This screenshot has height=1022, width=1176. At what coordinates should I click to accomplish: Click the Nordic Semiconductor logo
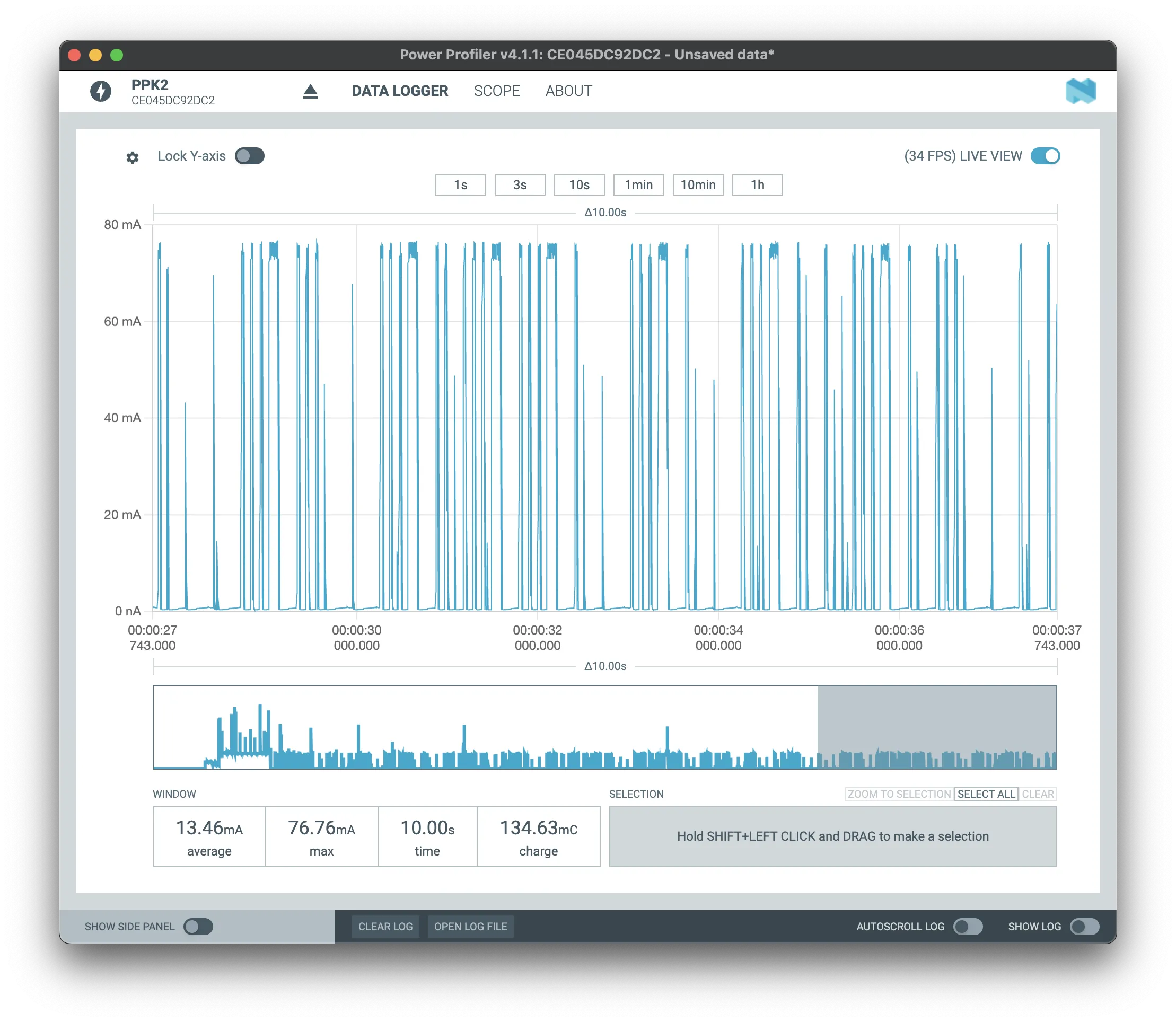point(1080,91)
